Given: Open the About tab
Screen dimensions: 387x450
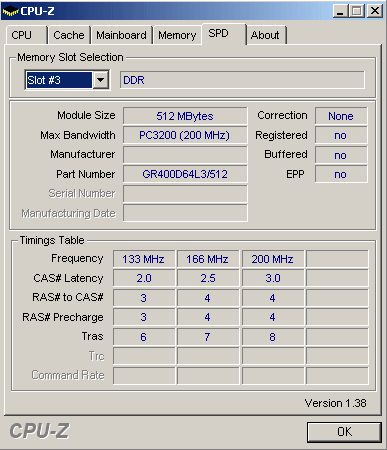Looking at the screenshot, I should pos(266,35).
